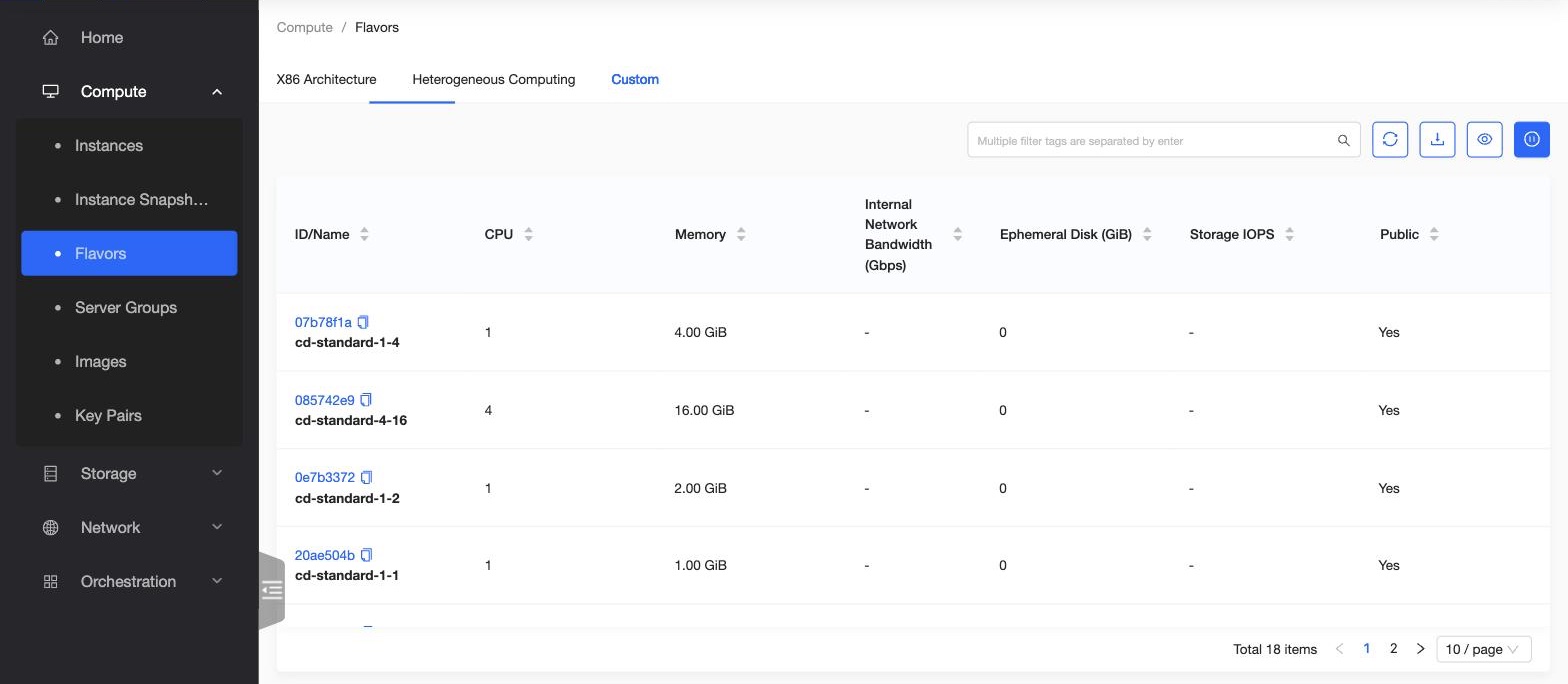Open the 10 / page dropdown
This screenshot has width=1568, height=684.
coord(1483,649)
